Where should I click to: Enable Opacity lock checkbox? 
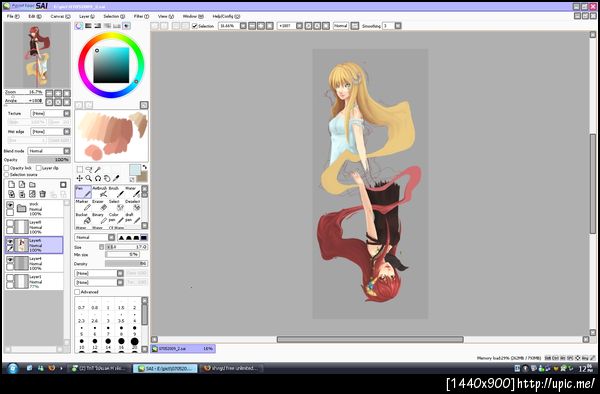coord(7,168)
